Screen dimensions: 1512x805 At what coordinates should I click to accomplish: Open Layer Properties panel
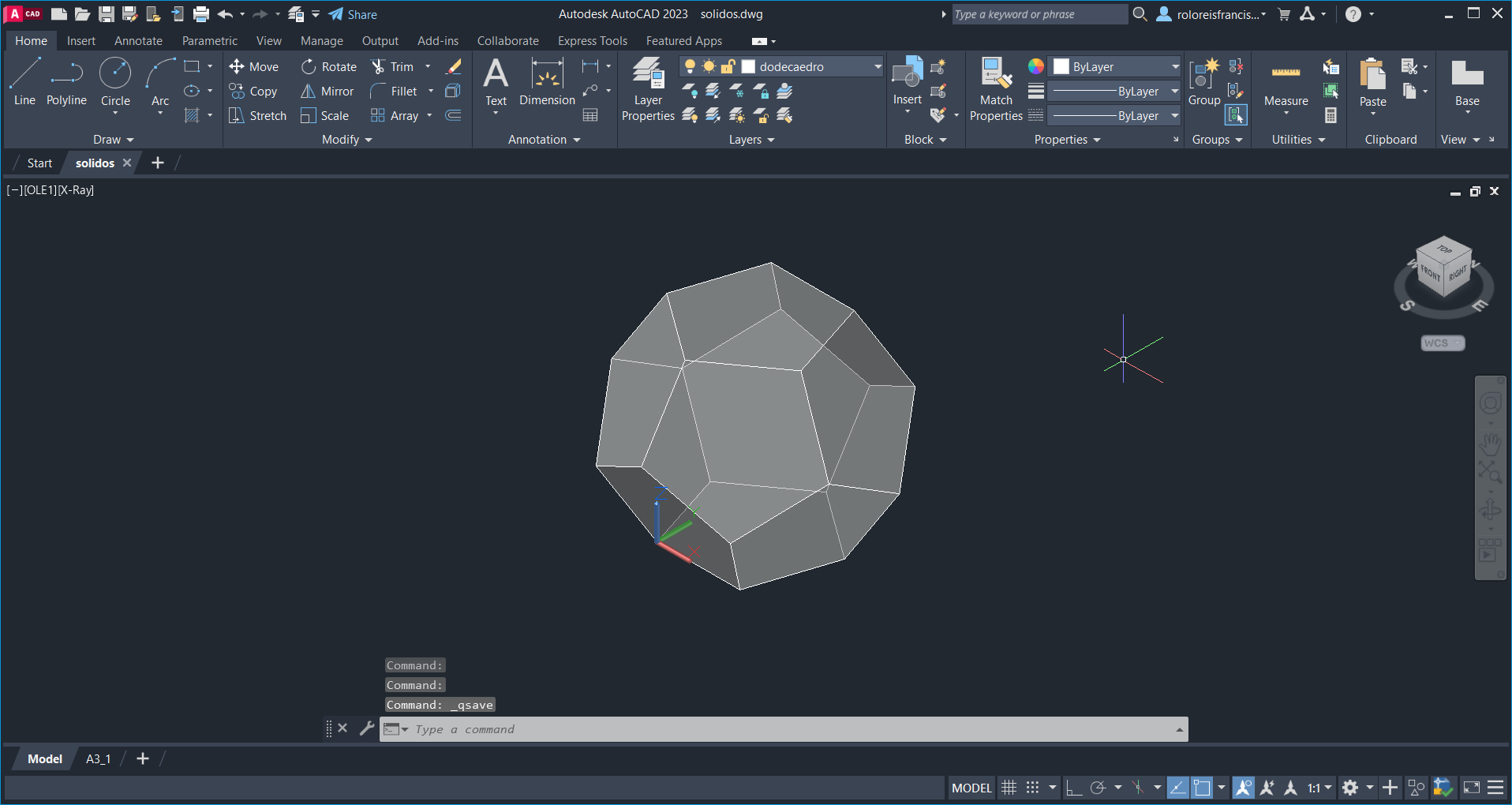[648, 89]
